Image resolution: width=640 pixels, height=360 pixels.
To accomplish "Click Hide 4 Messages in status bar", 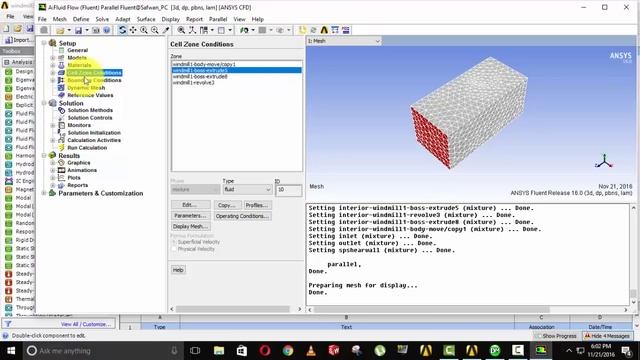I will click(x=607, y=336).
